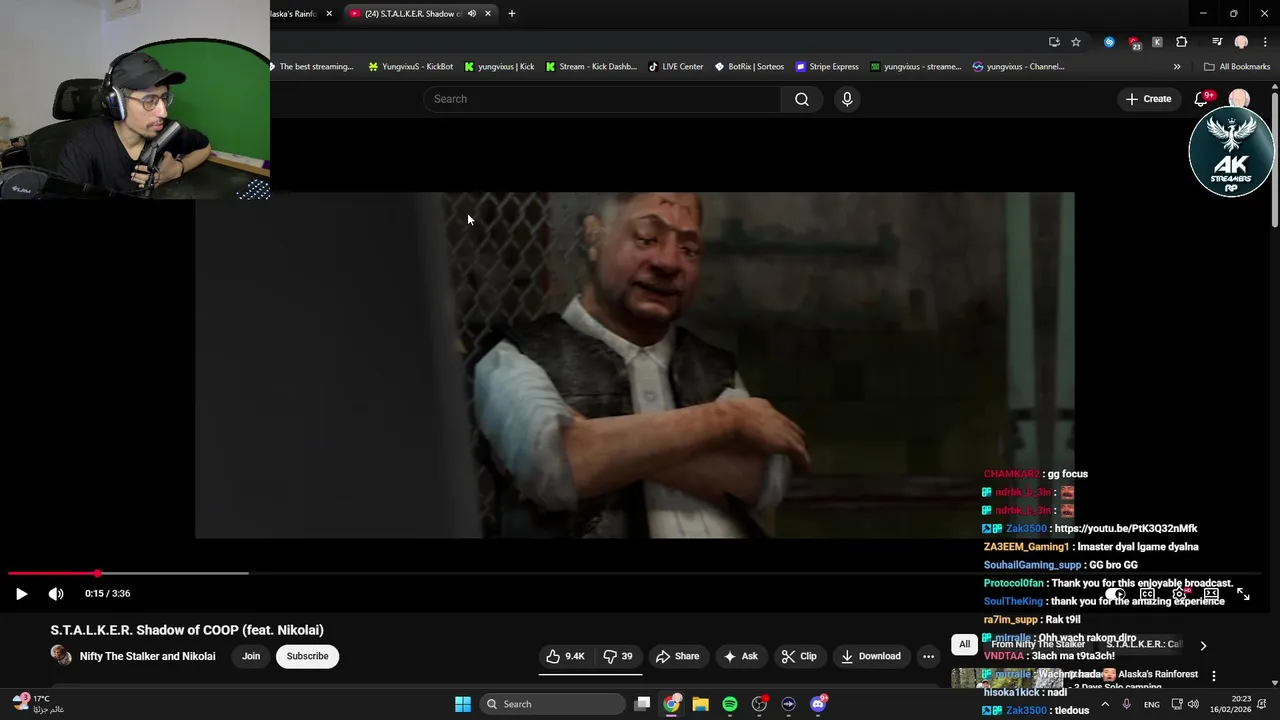Screen dimensions: 1280x720
Task: Open the YouTube account avatar menu
Action: 1239,99
